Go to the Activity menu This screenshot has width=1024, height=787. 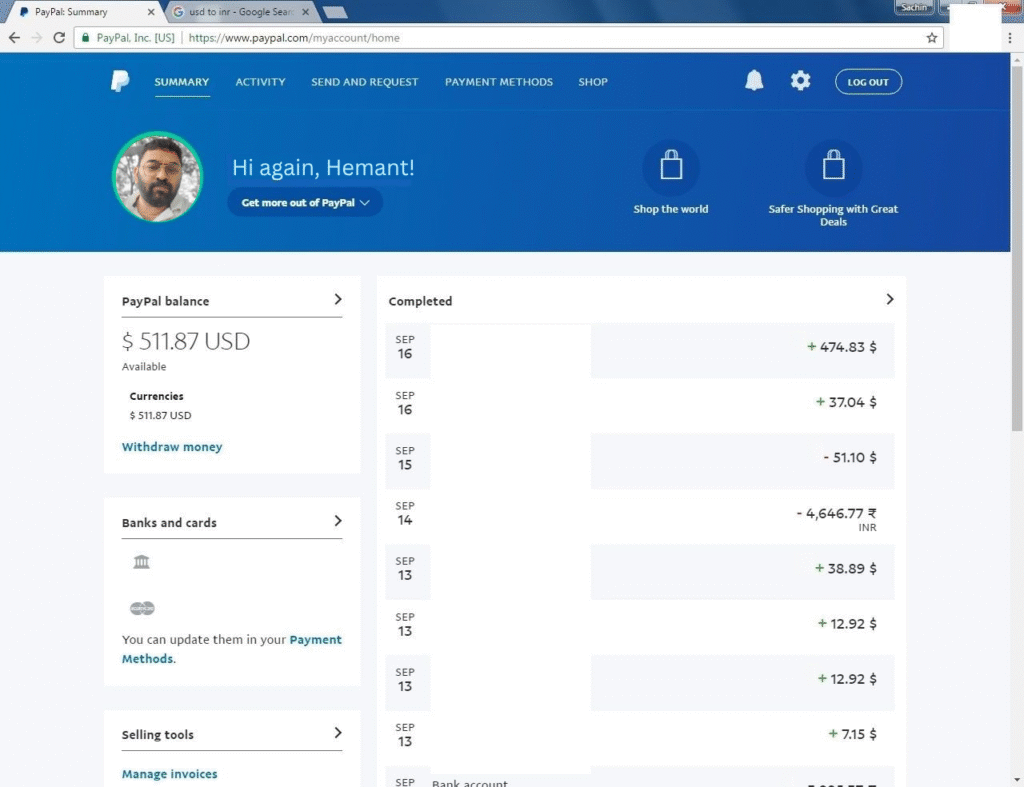click(x=260, y=82)
